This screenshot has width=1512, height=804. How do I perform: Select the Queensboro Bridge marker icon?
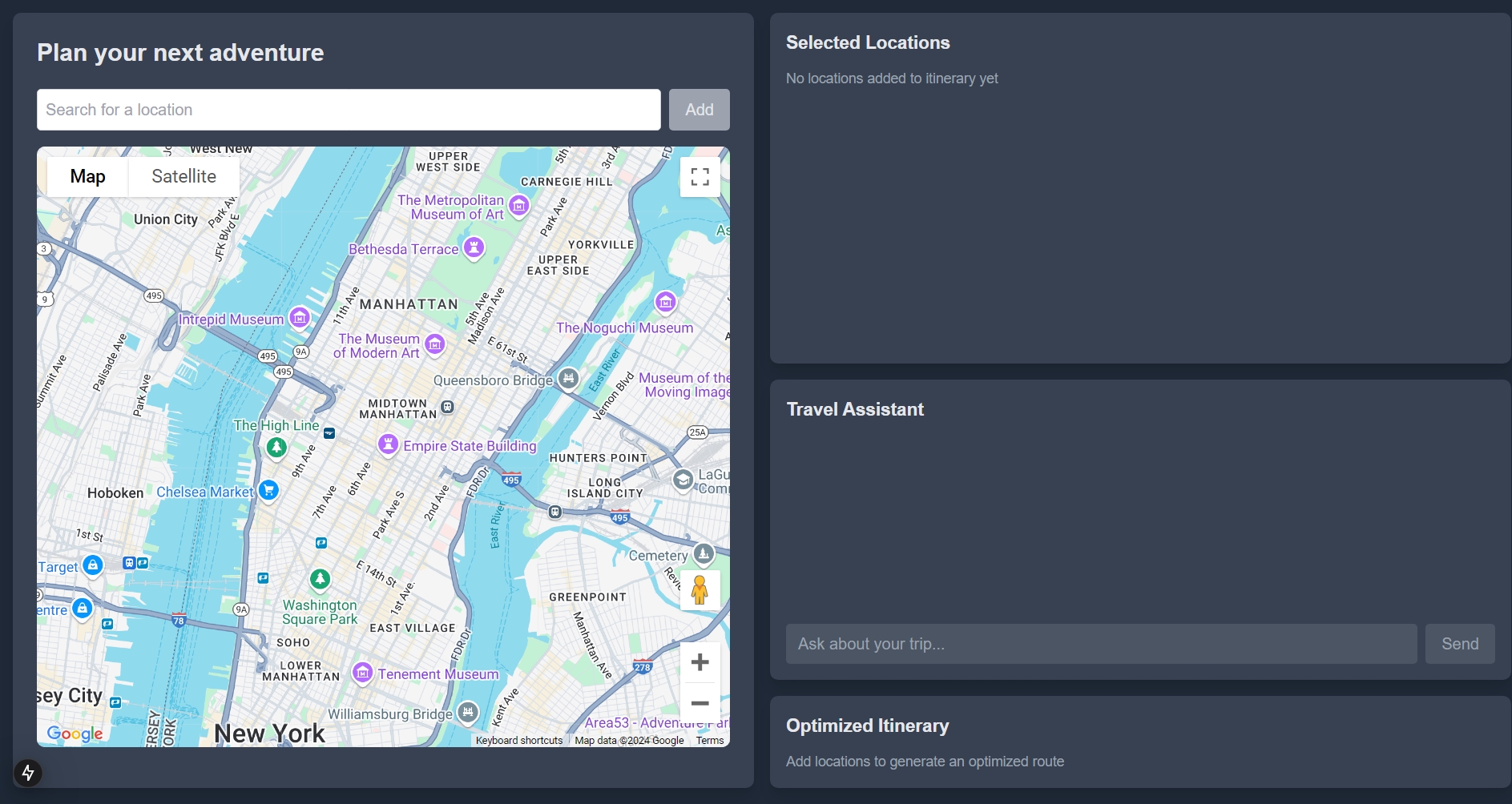pos(568,378)
